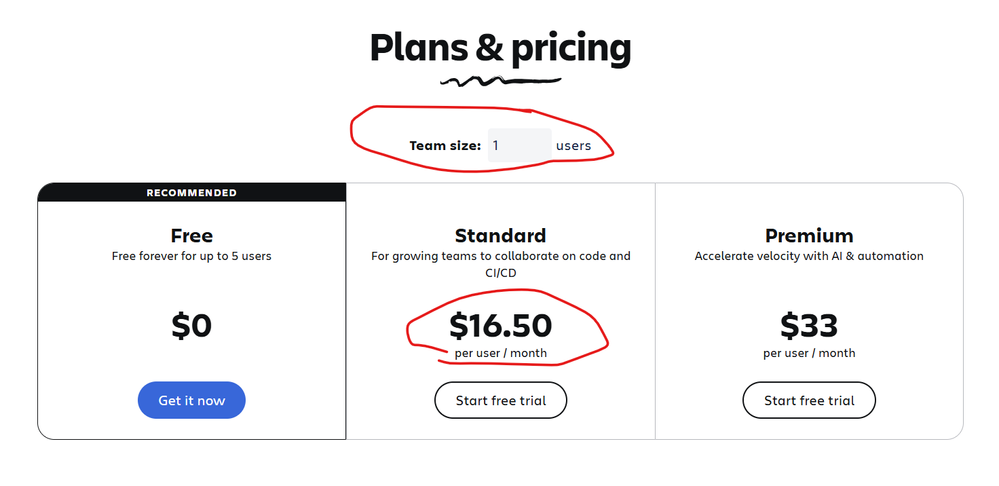Click Free forever for up to 5 users text

tap(191, 256)
